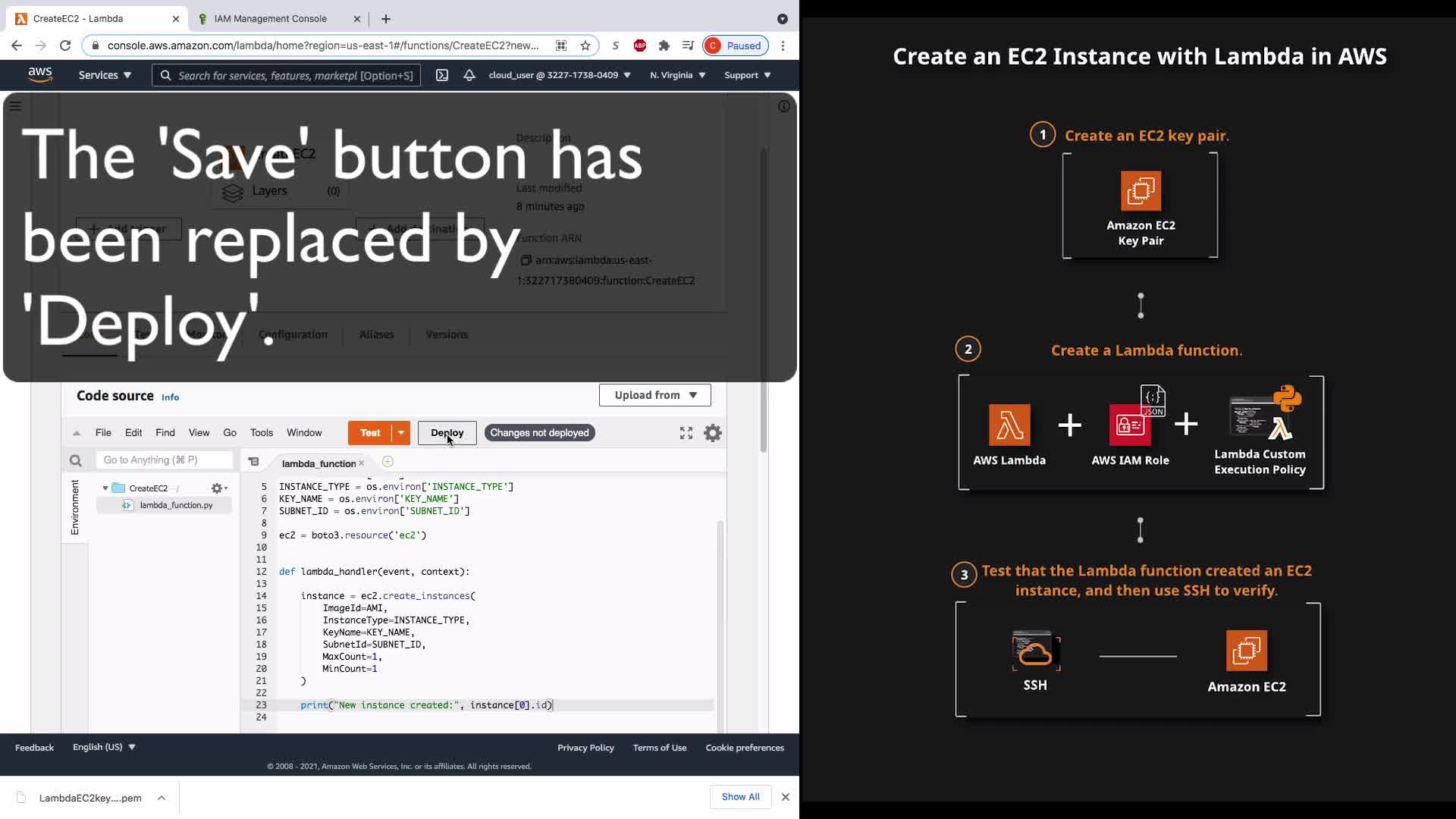Click Show All downloads button
Viewport: 1456px width, 819px height.
[x=740, y=797]
